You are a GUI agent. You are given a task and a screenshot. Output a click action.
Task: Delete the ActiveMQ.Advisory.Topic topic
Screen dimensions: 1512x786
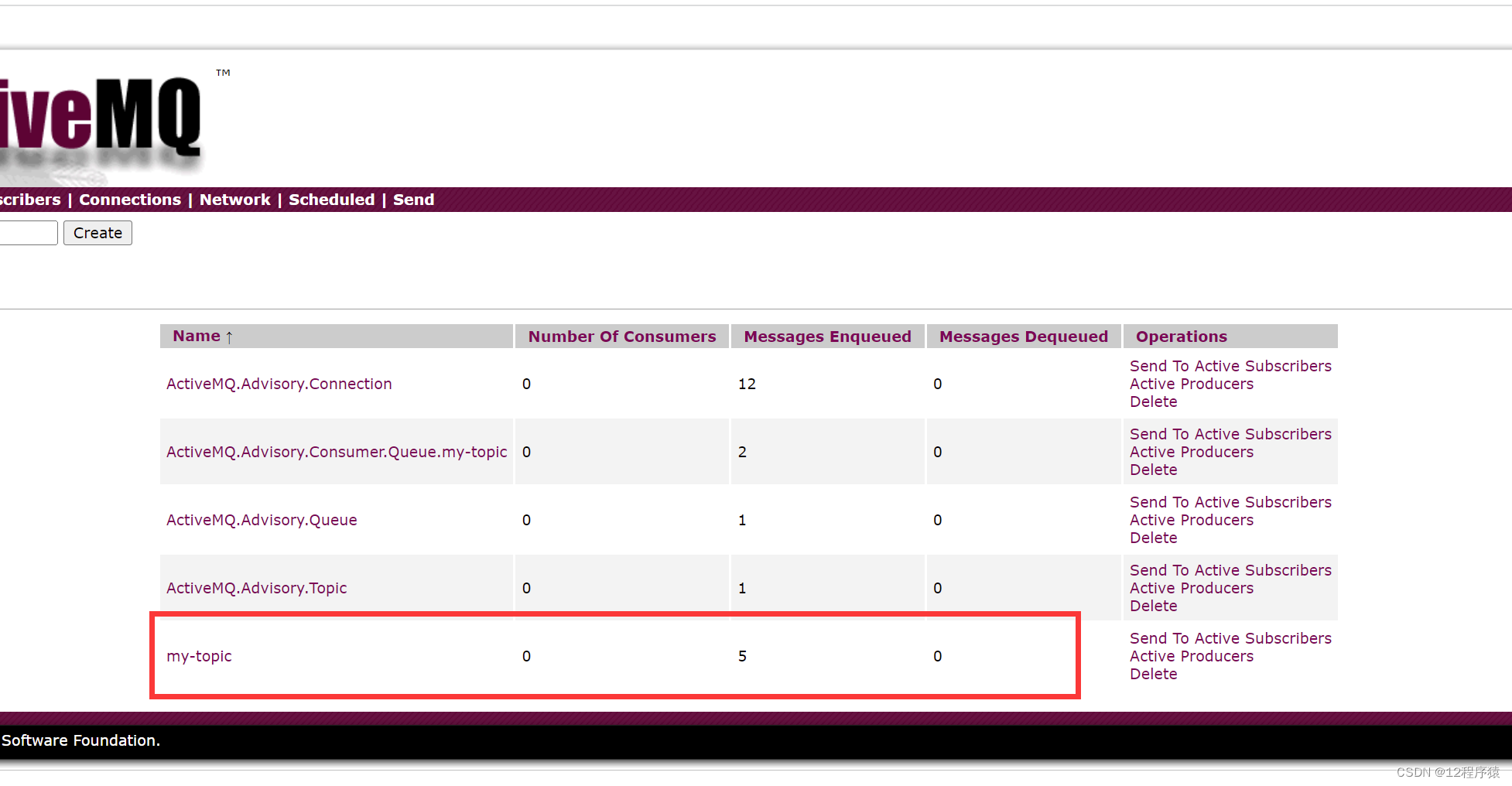pyautogui.click(x=1154, y=606)
